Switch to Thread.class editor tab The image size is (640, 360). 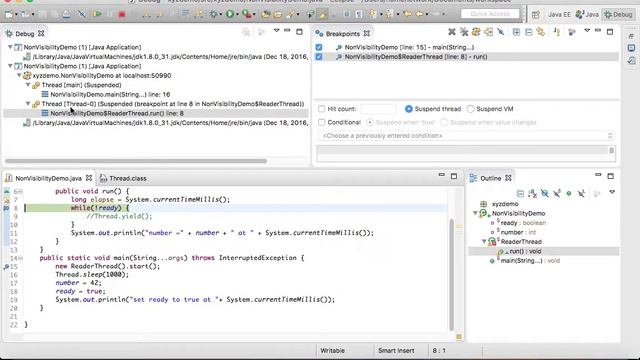pyautogui.click(x=123, y=178)
